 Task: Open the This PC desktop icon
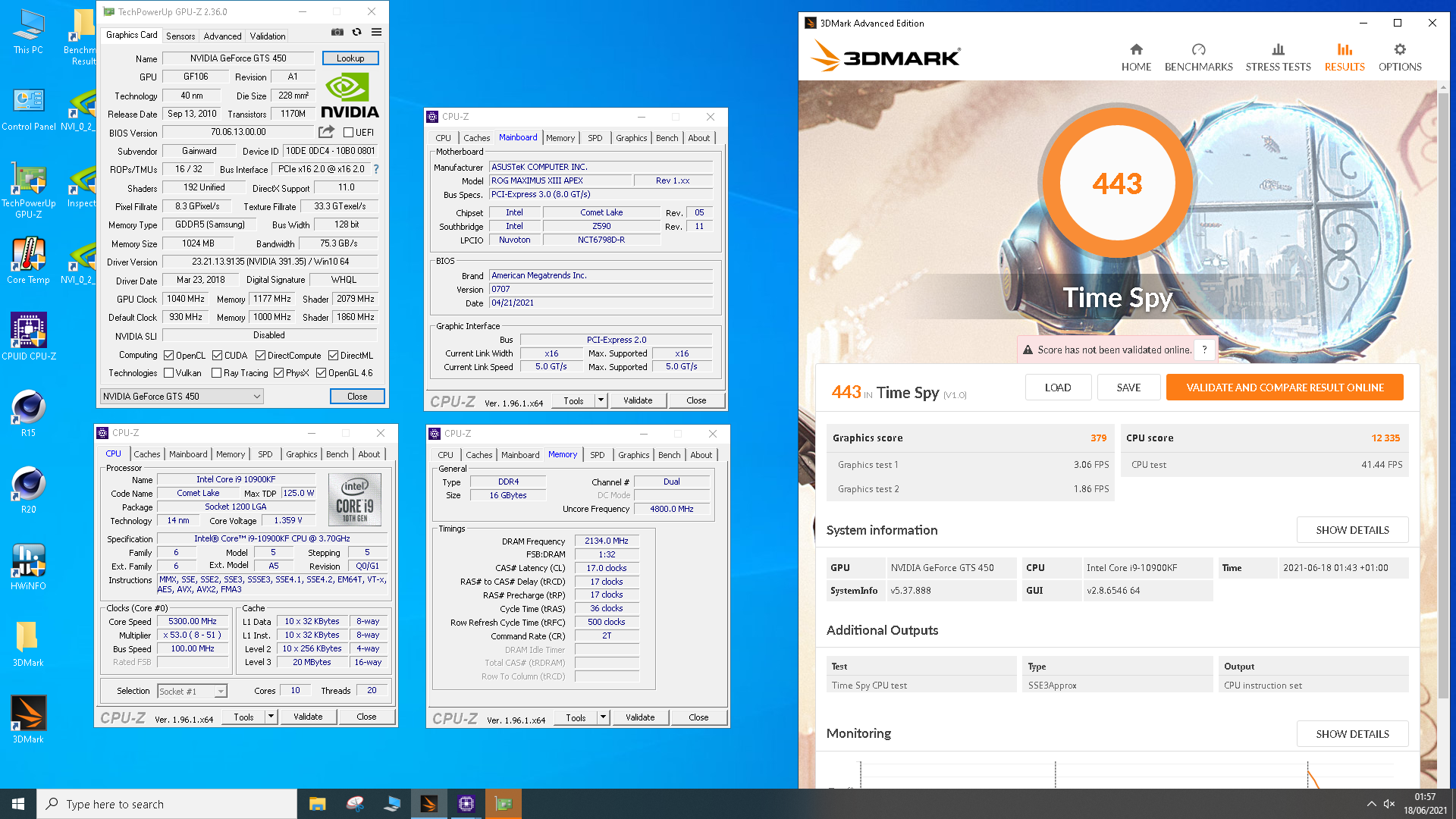(x=28, y=32)
